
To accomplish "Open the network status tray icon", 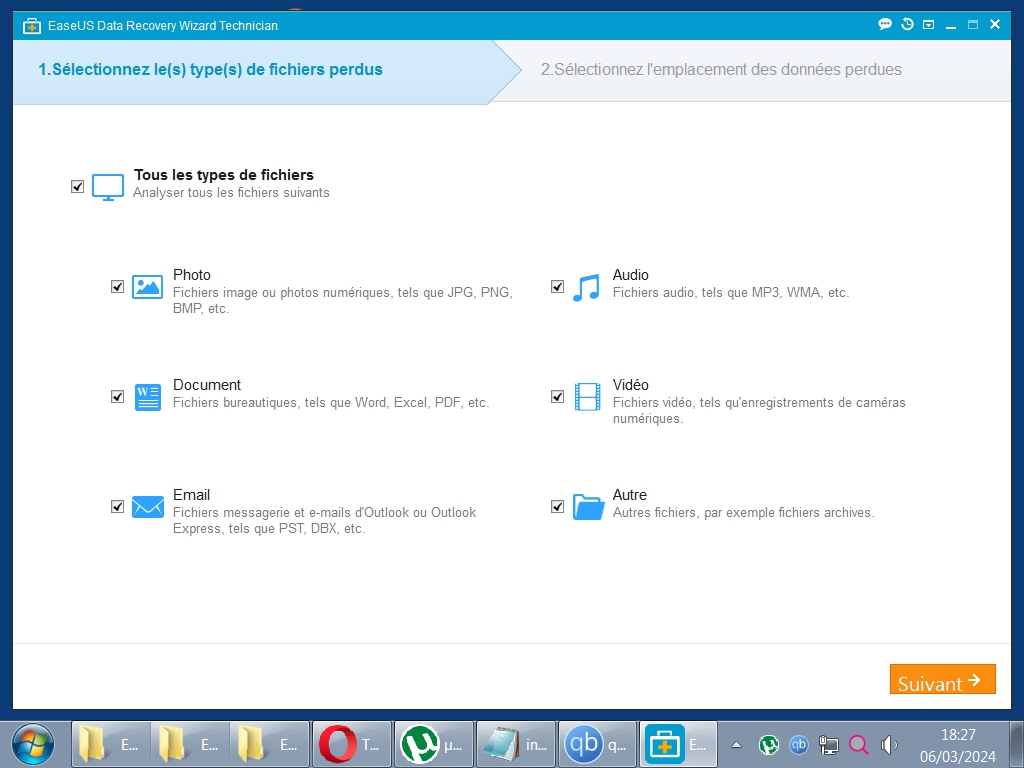I will tap(829, 744).
